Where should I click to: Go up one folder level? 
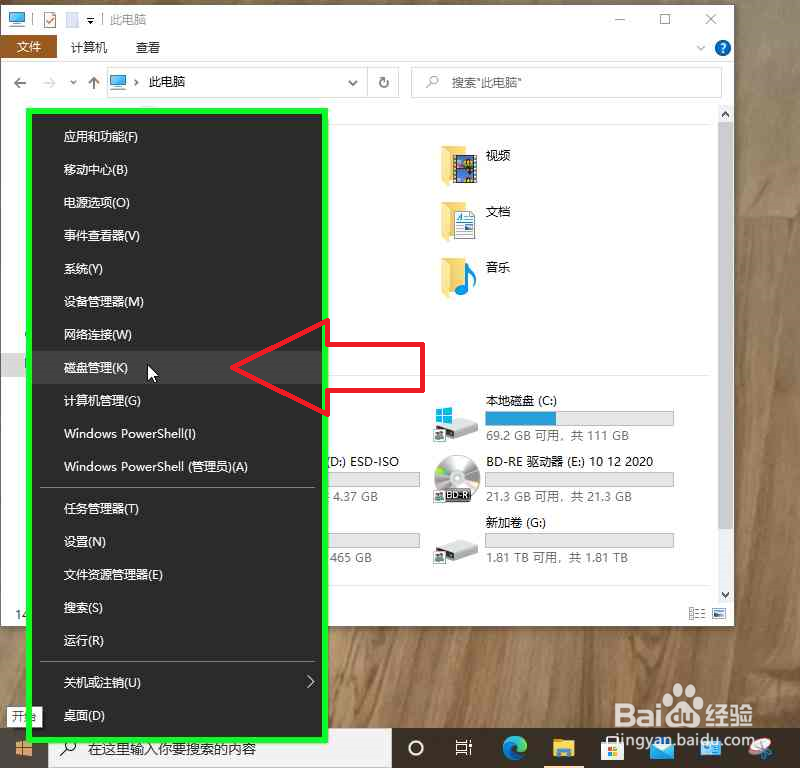94,83
